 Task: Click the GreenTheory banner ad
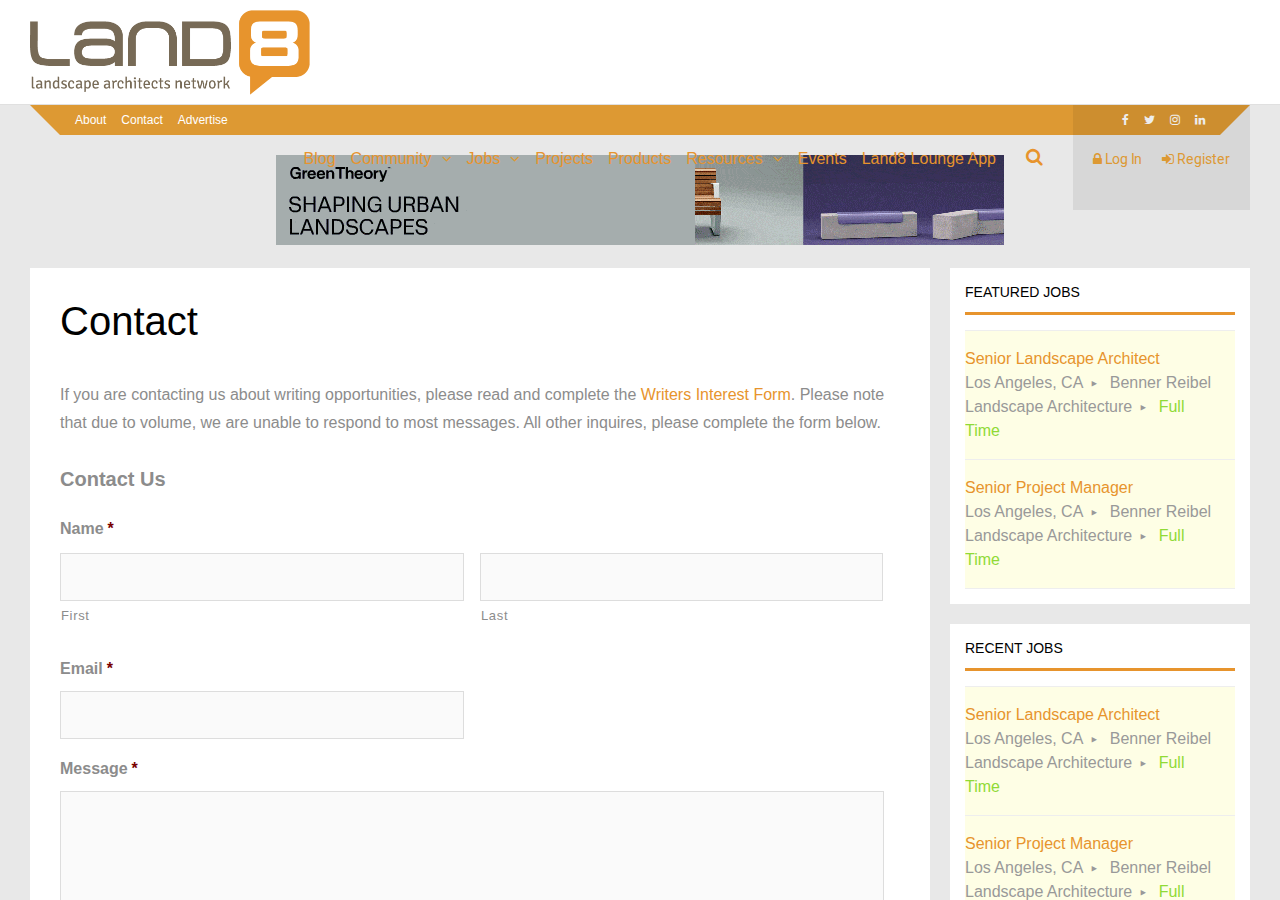pos(640,200)
